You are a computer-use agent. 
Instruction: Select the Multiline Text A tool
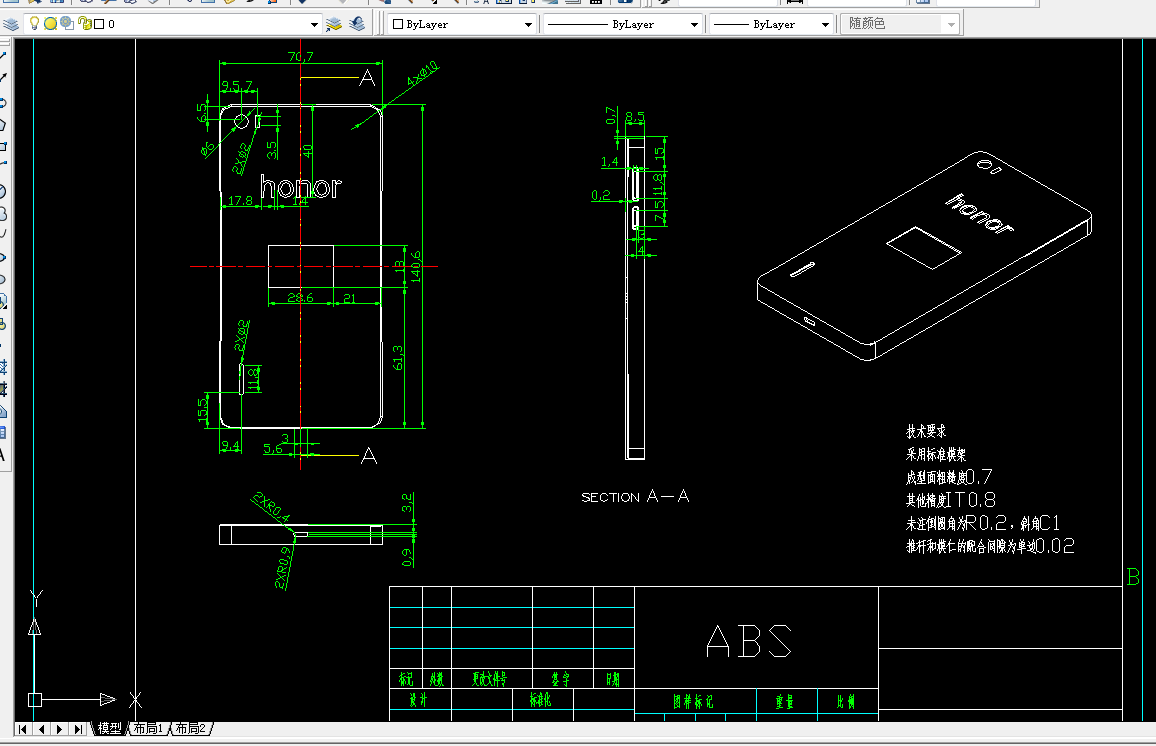tap(3, 455)
